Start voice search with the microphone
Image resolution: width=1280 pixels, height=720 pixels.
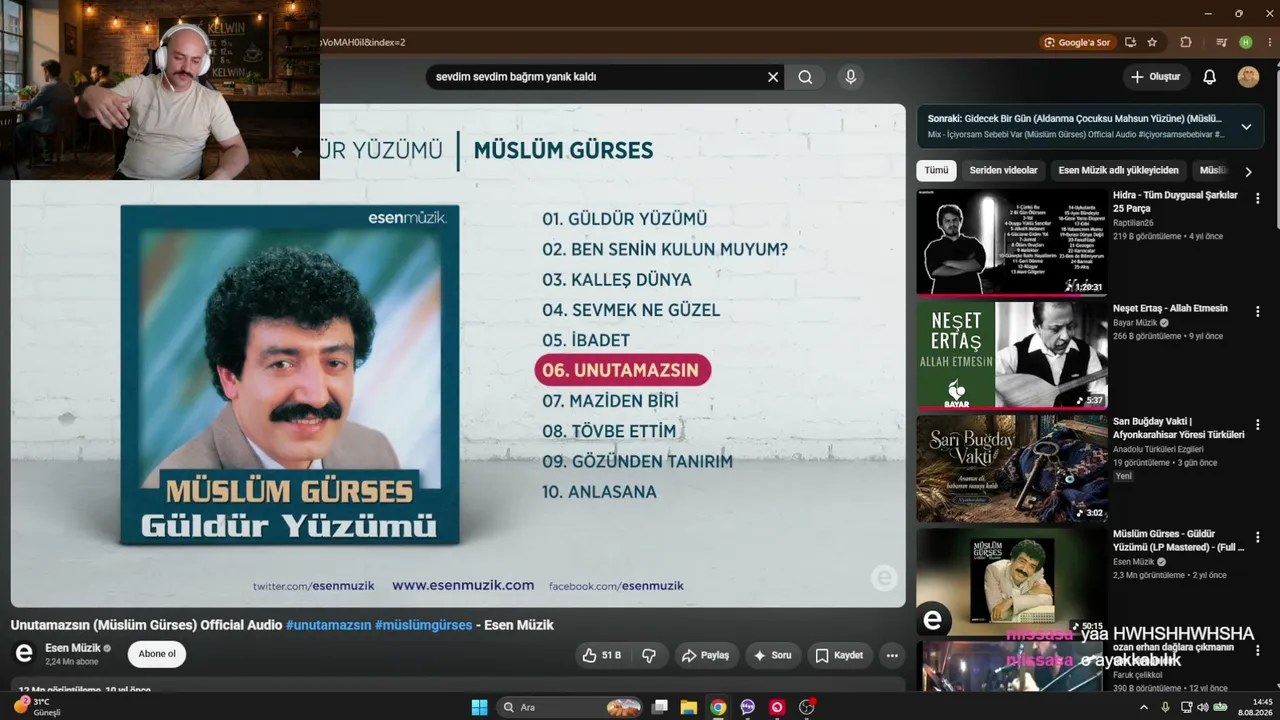pyautogui.click(x=850, y=77)
